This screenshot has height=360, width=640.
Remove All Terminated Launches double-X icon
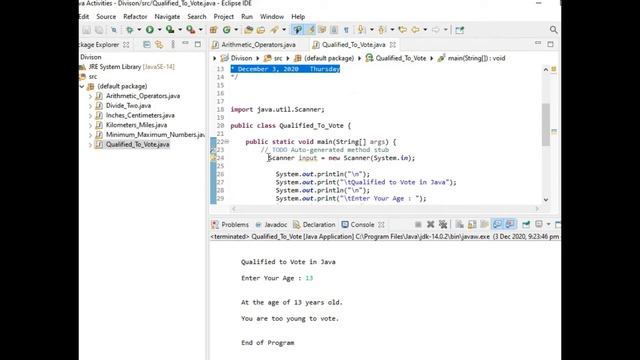click(x=443, y=224)
